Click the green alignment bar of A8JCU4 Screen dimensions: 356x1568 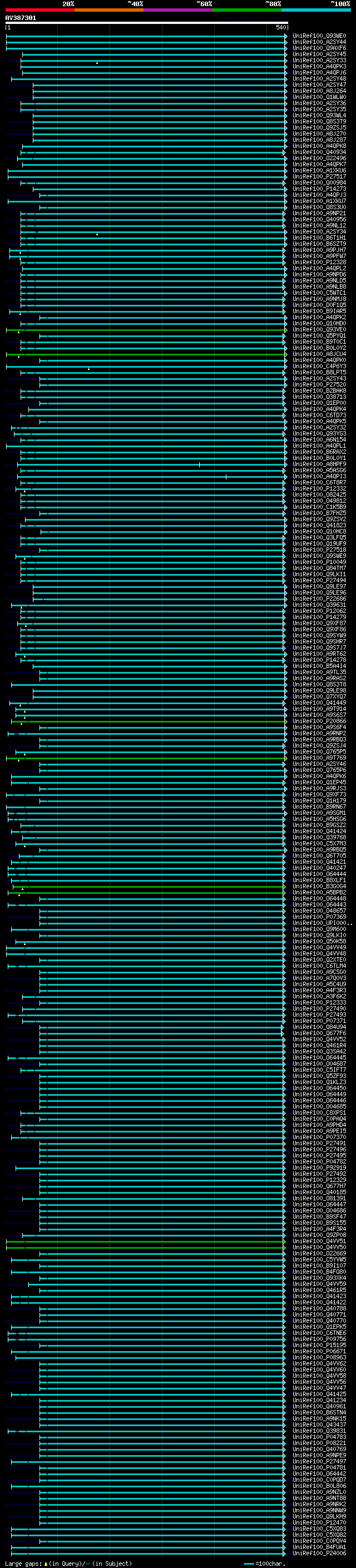(146, 354)
